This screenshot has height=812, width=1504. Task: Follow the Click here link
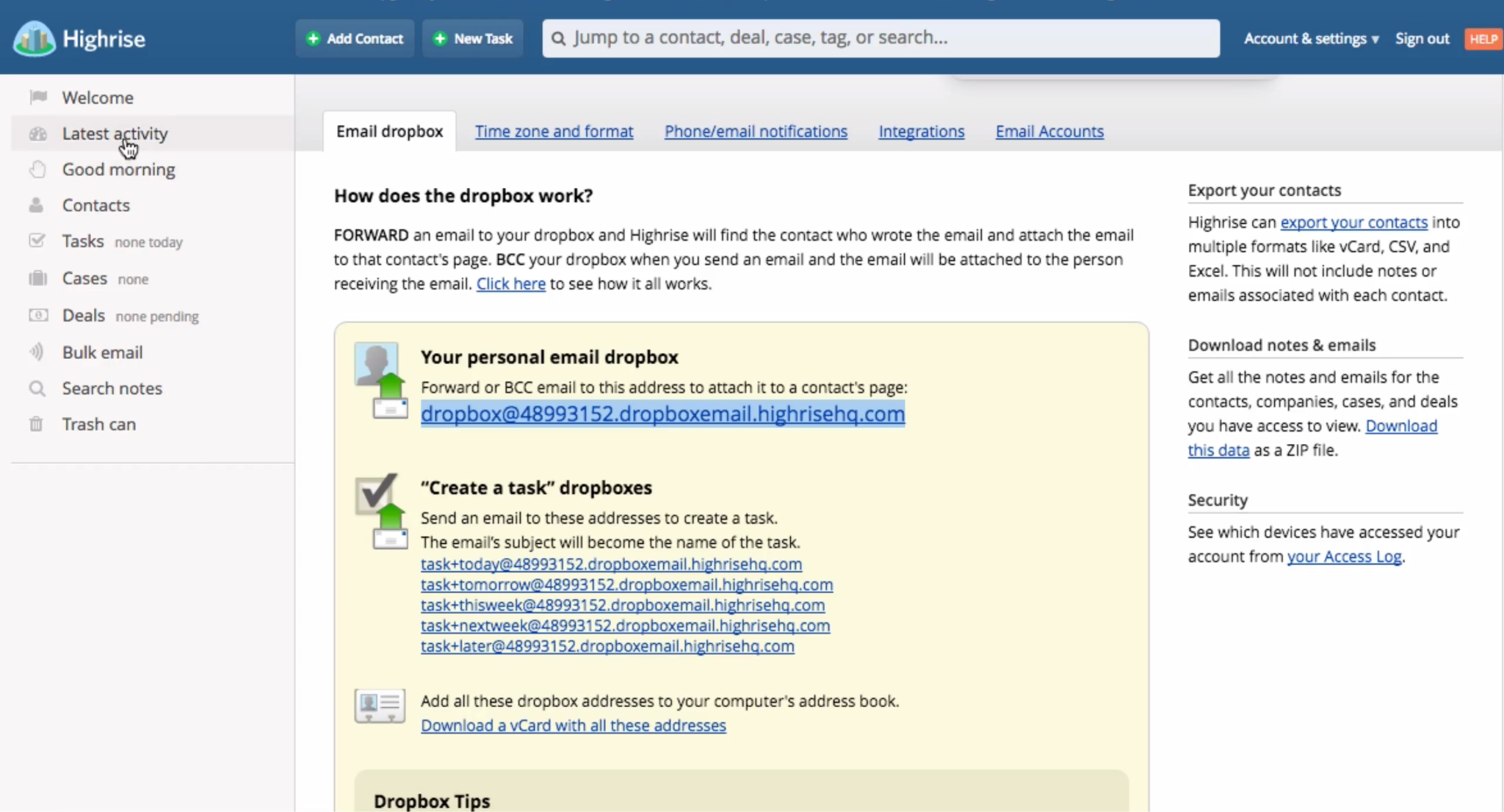pyautogui.click(x=511, y=283)
